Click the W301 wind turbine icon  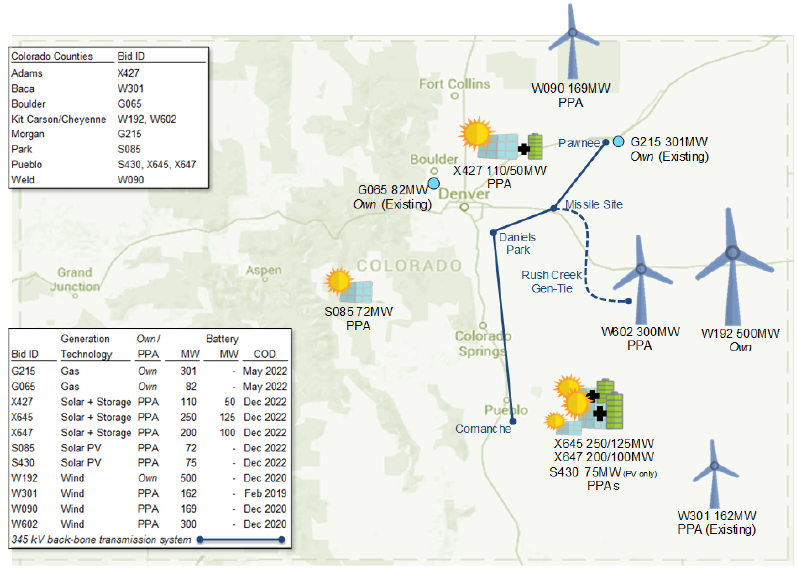pos(714,474)
